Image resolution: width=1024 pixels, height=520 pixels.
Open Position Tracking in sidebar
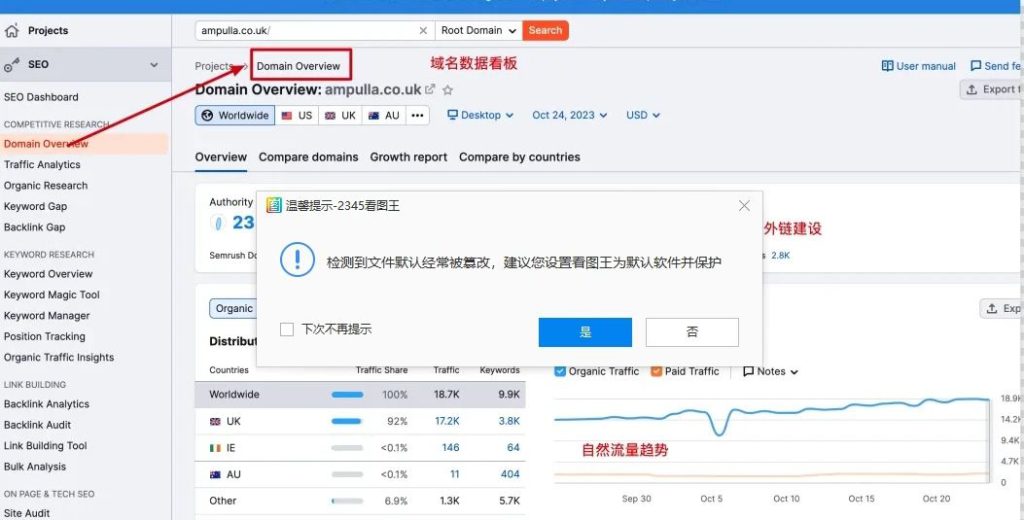point(44,337)
